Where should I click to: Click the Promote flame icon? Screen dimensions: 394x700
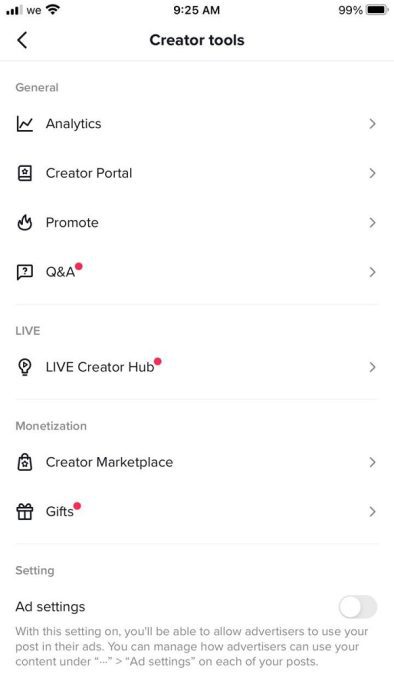pyautogui.click(x=25, y=223)
